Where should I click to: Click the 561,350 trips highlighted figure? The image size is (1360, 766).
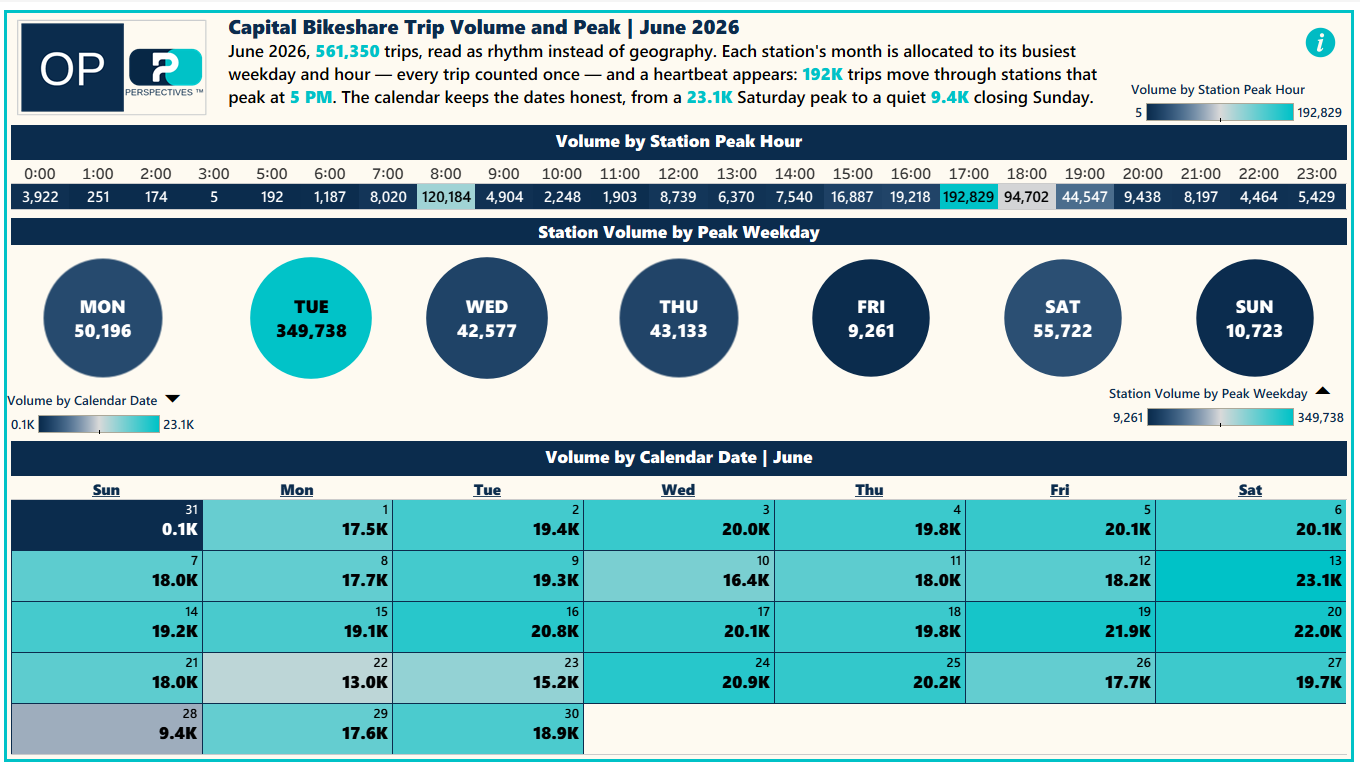pos(348,51)
